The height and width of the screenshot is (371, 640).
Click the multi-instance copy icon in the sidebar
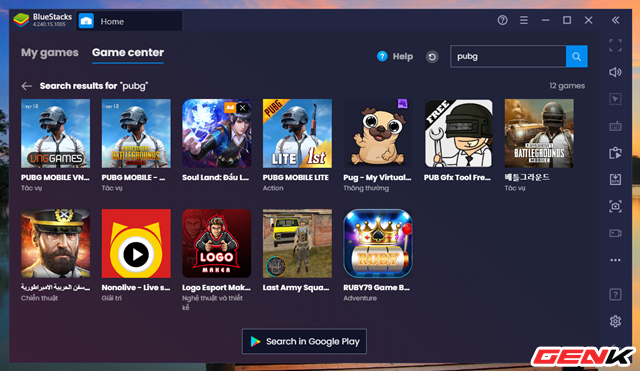click(615, 153)
